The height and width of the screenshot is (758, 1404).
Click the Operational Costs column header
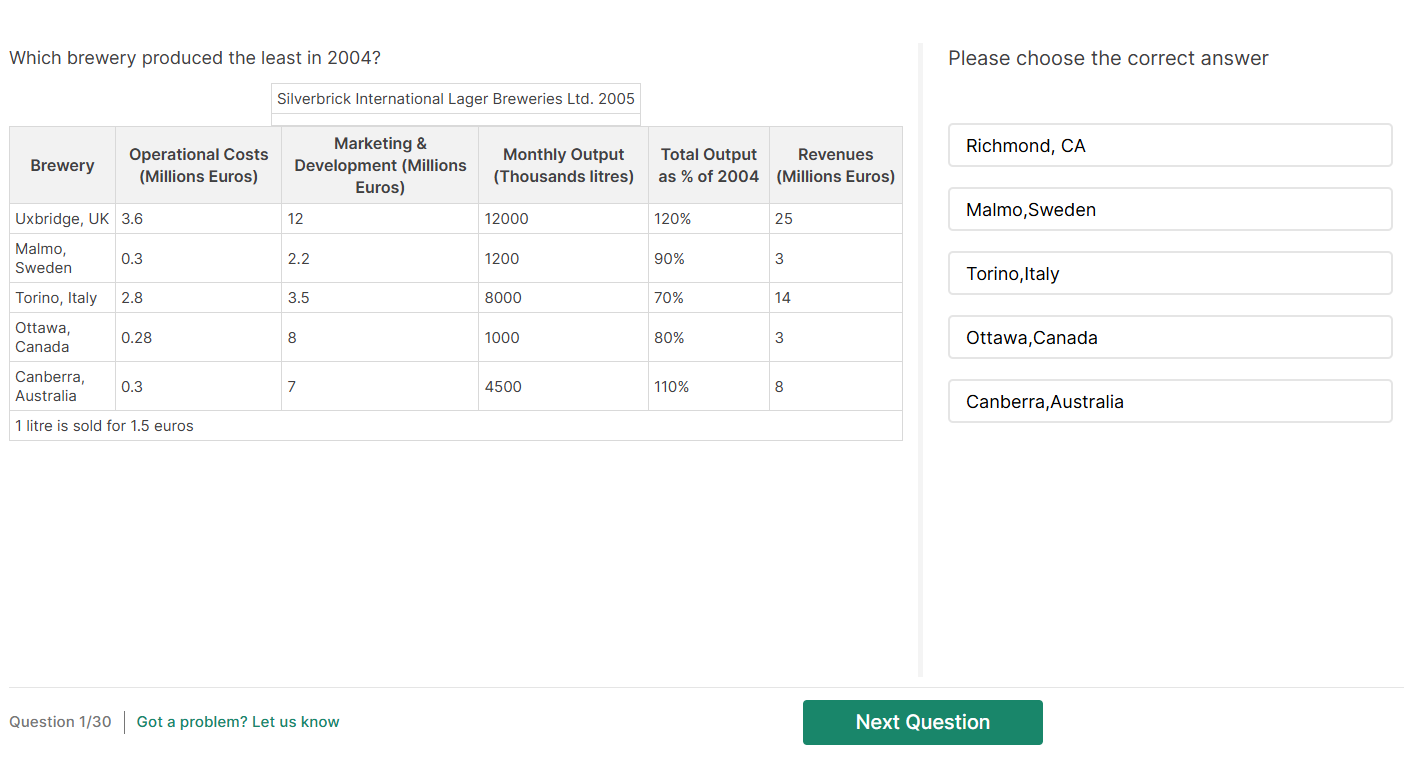click(x=198, y=166)
